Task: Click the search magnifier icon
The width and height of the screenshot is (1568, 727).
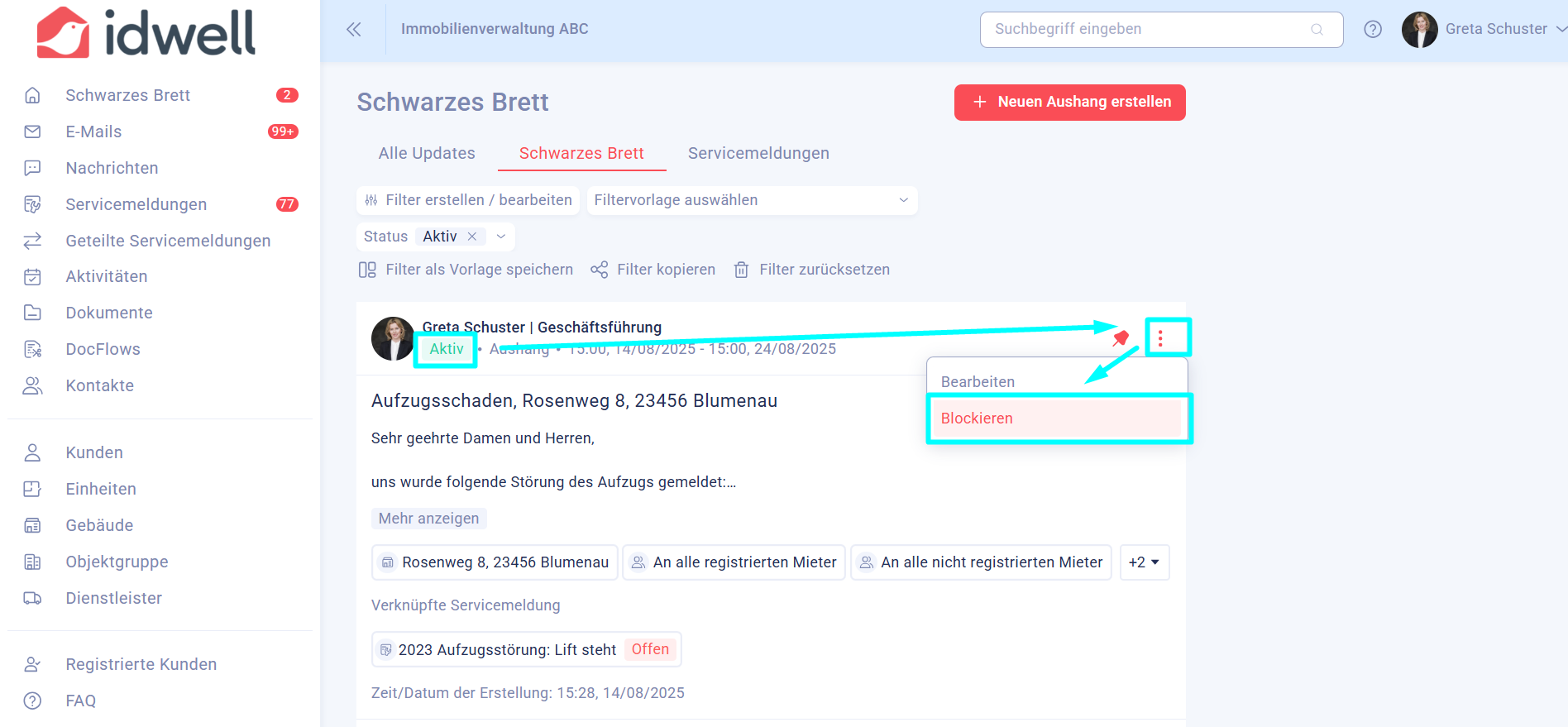Action: tap(1317, 30)
